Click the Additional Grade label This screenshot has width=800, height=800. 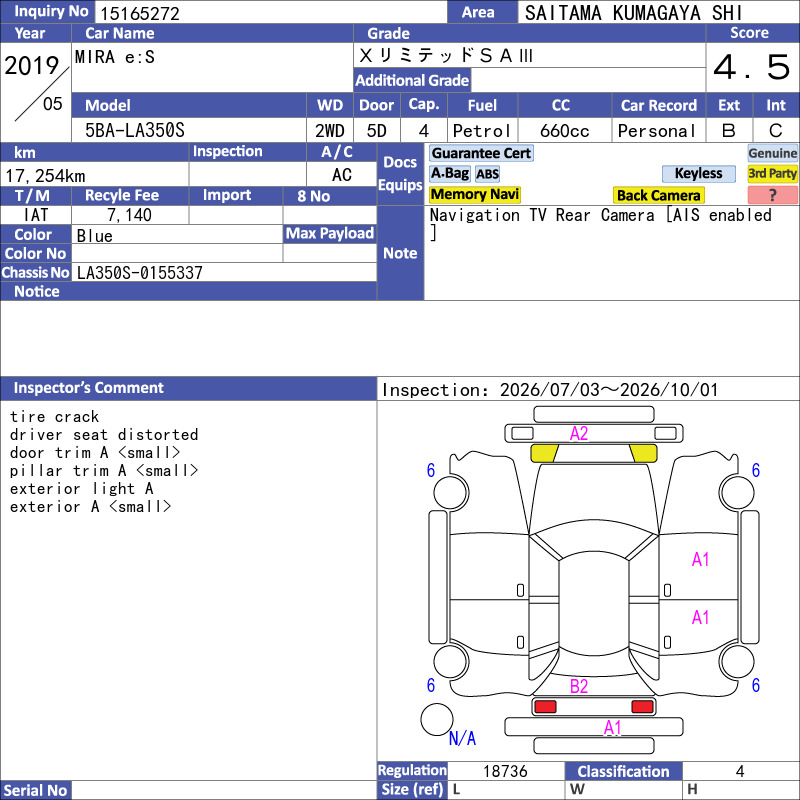point(412,80)
